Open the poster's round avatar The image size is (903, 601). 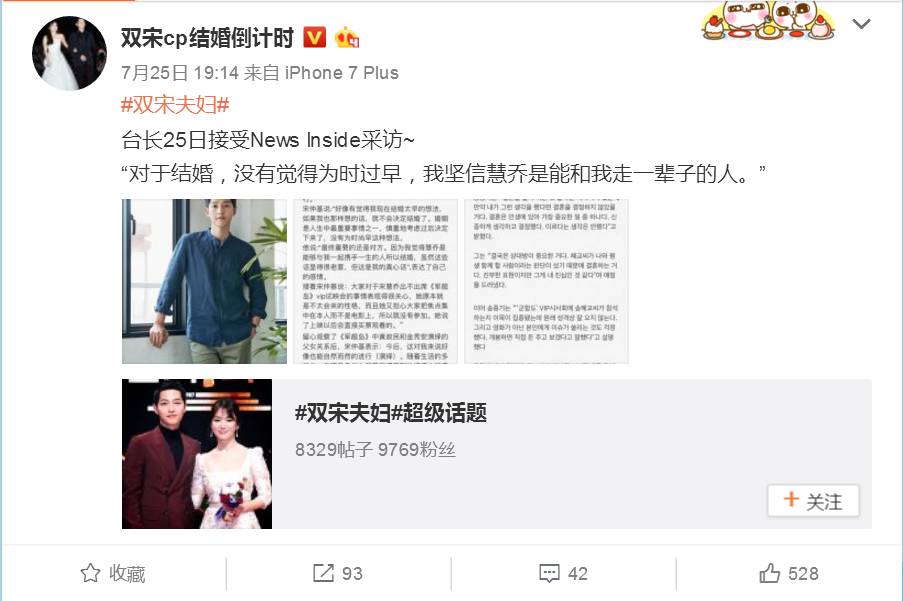[70, 53]
